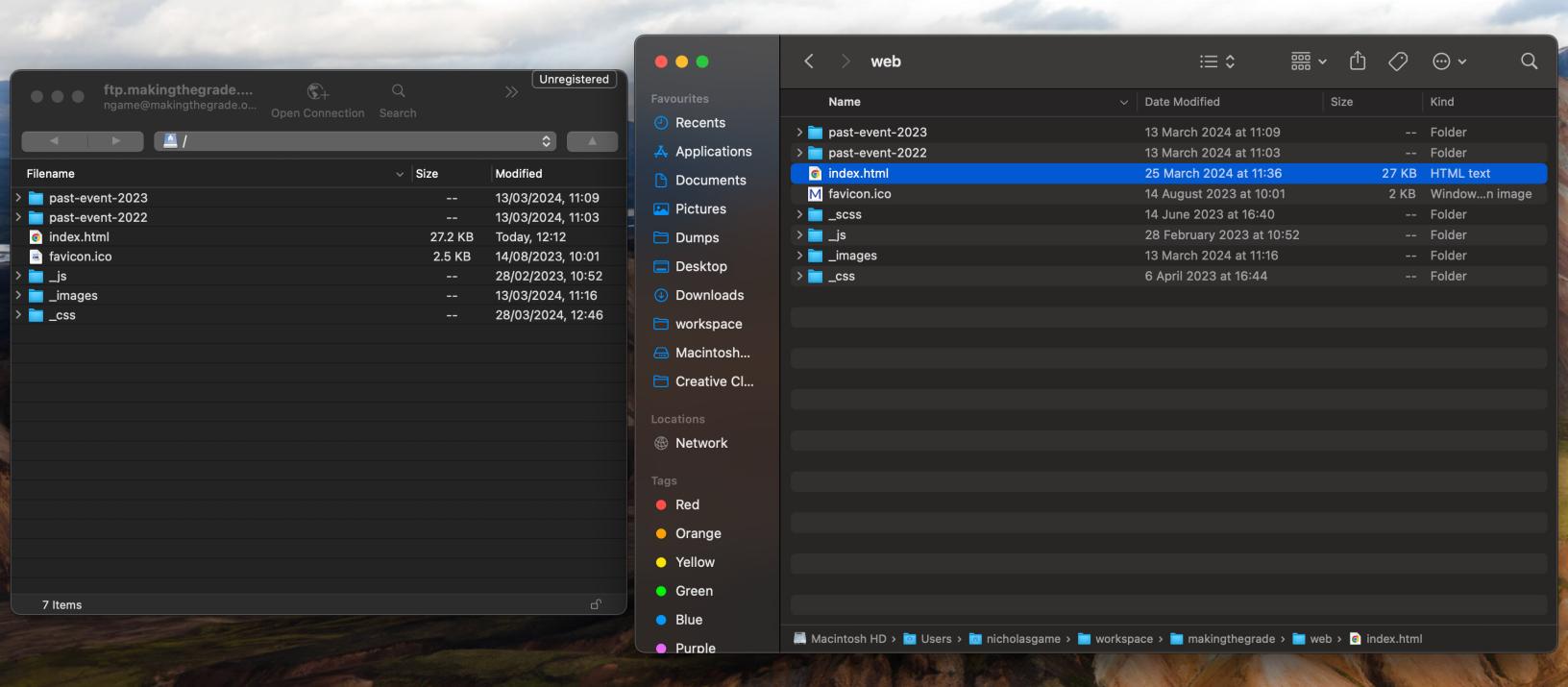Image resolution: width=1568 pixels, height=687 pixels.
Task: Open Recents in Finder sidebar
Action: point(700,123)
